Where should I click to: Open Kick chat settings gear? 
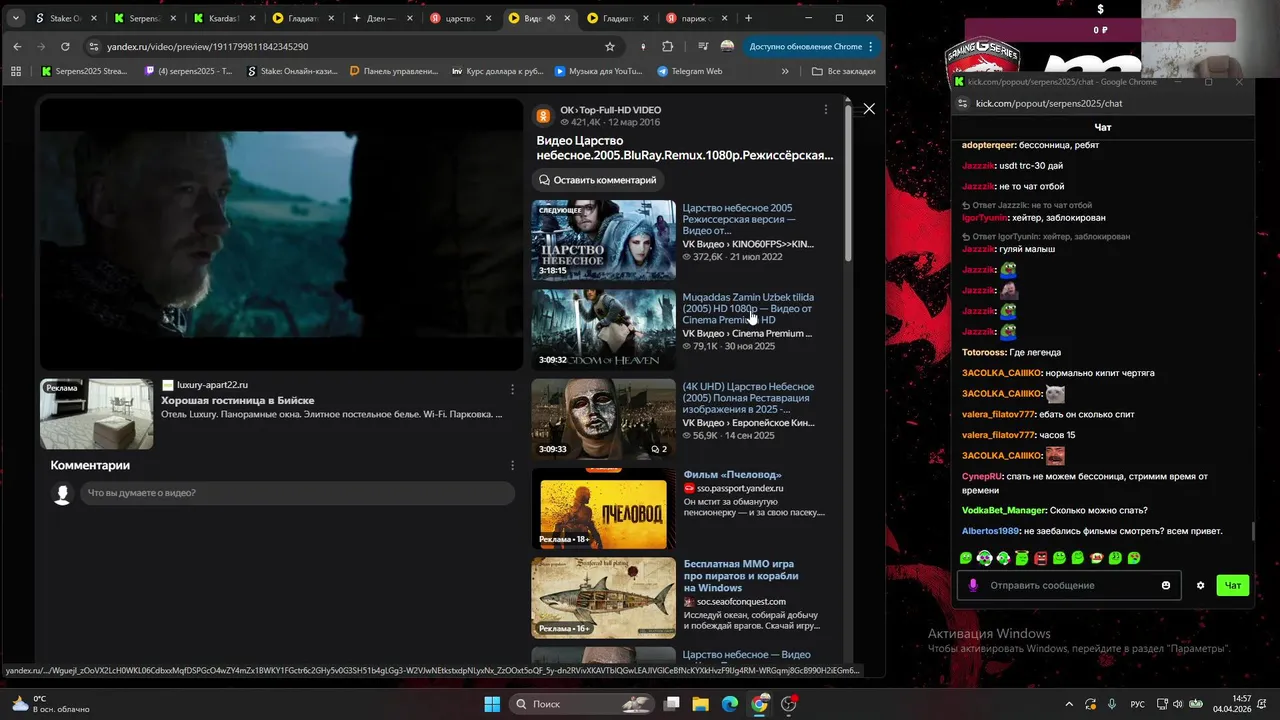point(1200,585)
